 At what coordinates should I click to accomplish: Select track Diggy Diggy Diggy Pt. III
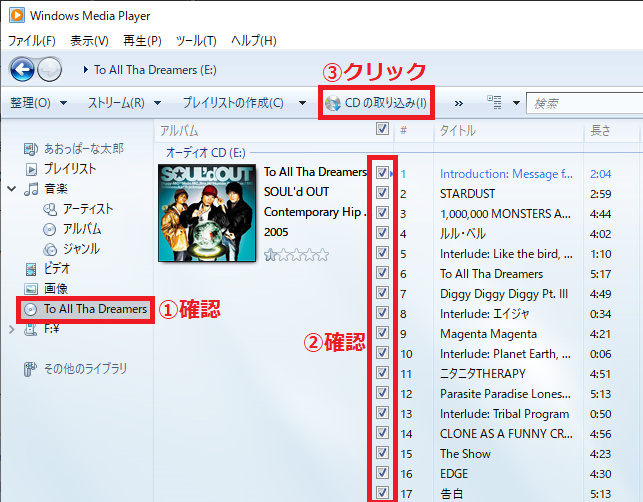tap(504, 294)
